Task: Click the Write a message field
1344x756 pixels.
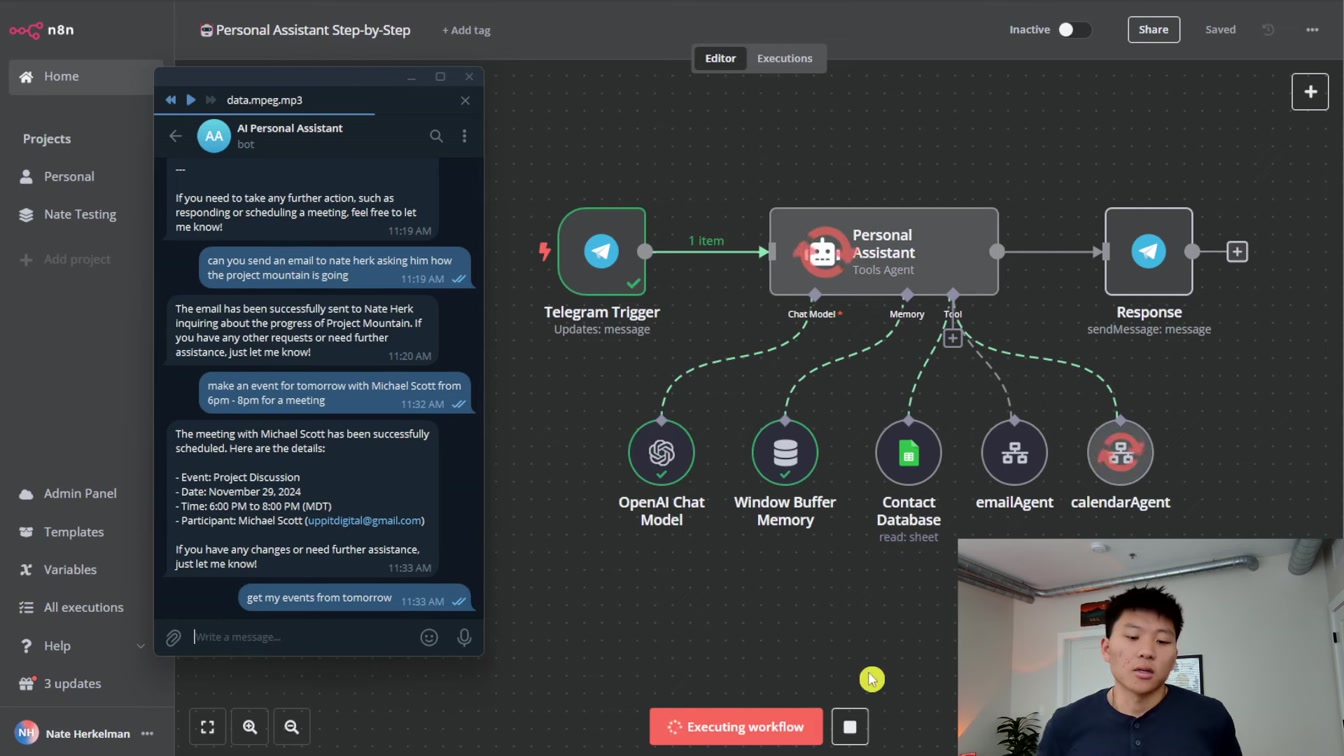Action: pyautogui.click(x=303, y=637)
